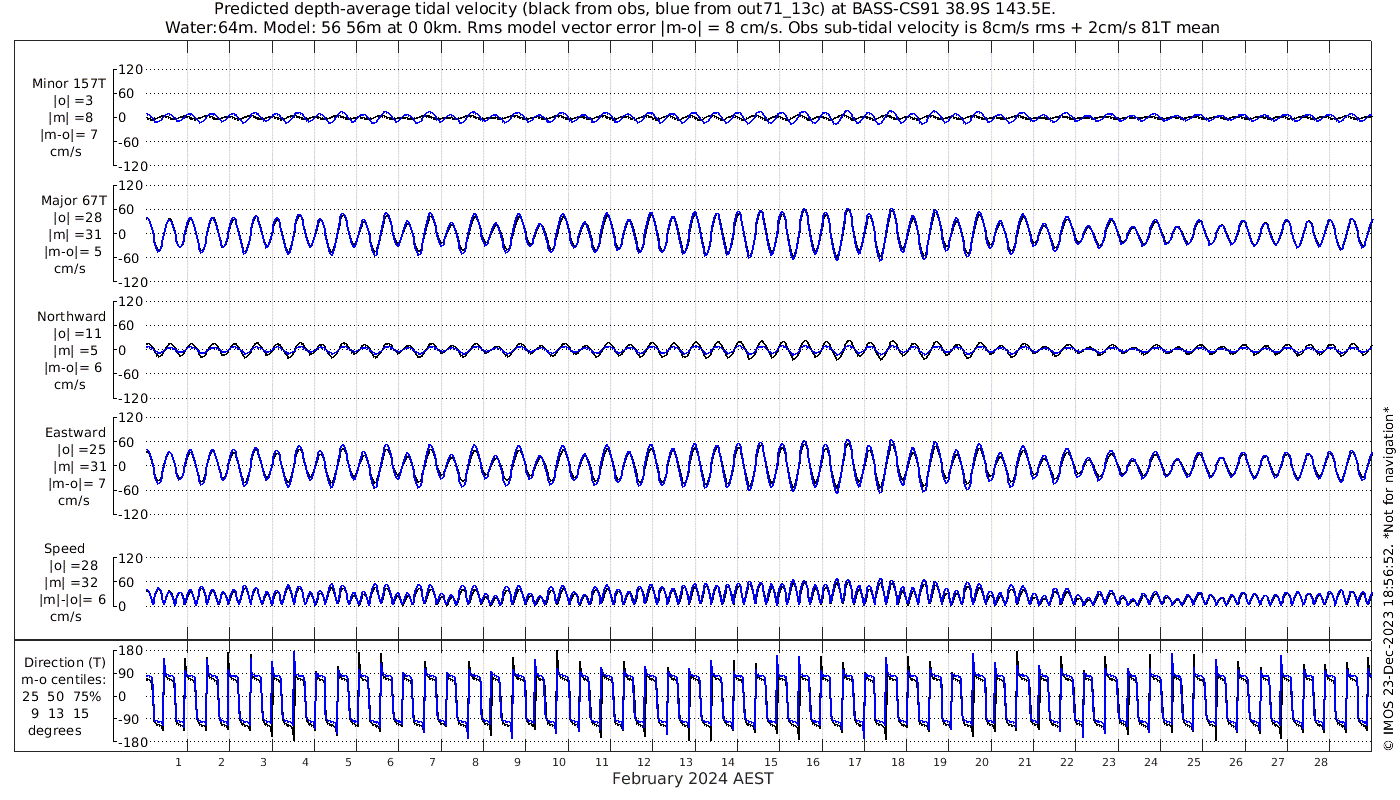
Task: Click day 5 on the date axis
Action: 347,762
